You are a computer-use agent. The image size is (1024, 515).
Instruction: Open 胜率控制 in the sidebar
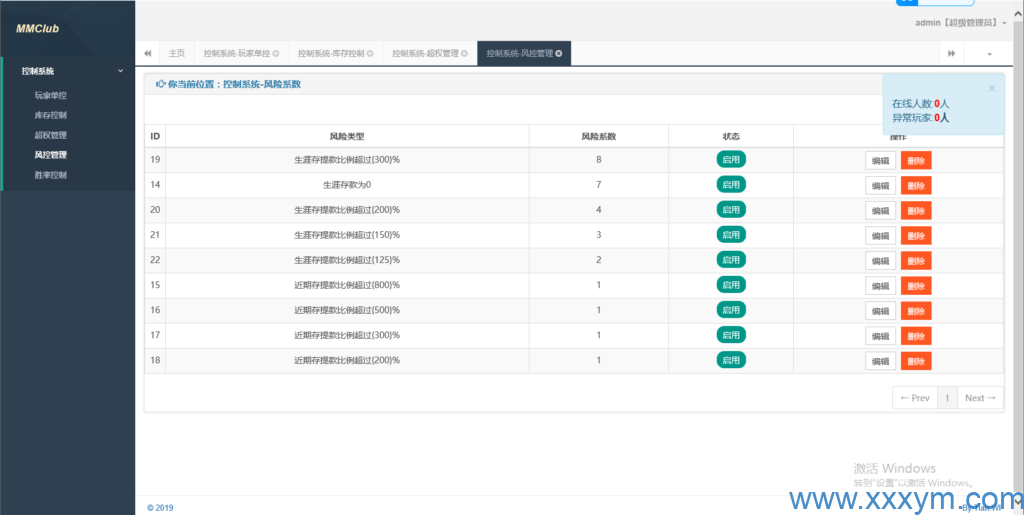(x=51, y=175)
